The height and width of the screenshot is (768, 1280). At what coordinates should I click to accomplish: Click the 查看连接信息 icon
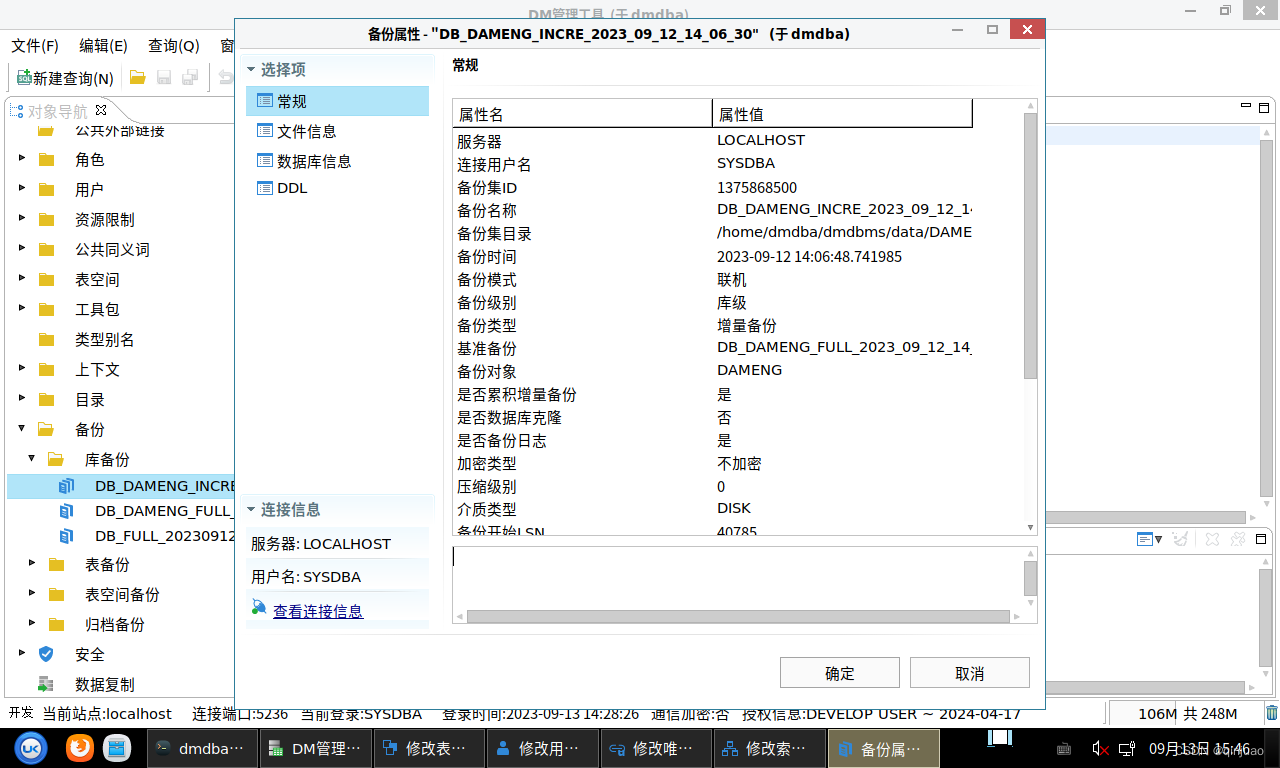click(x=259, y=607)
